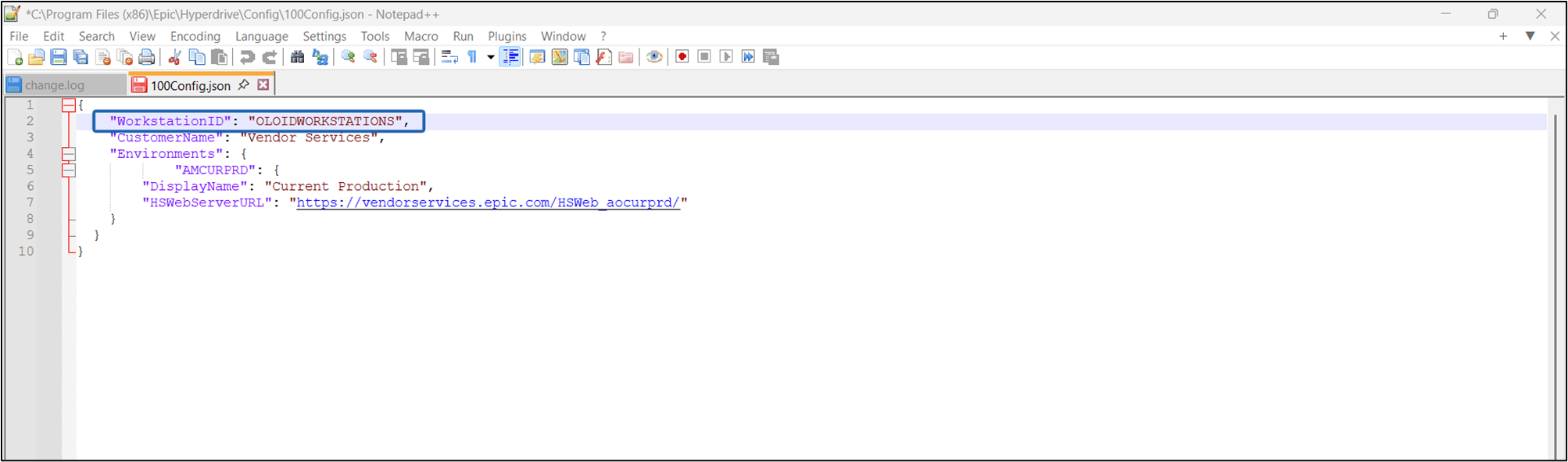
Task: Collapse the Environments fold on line 4
Action: tap(69, 153)
